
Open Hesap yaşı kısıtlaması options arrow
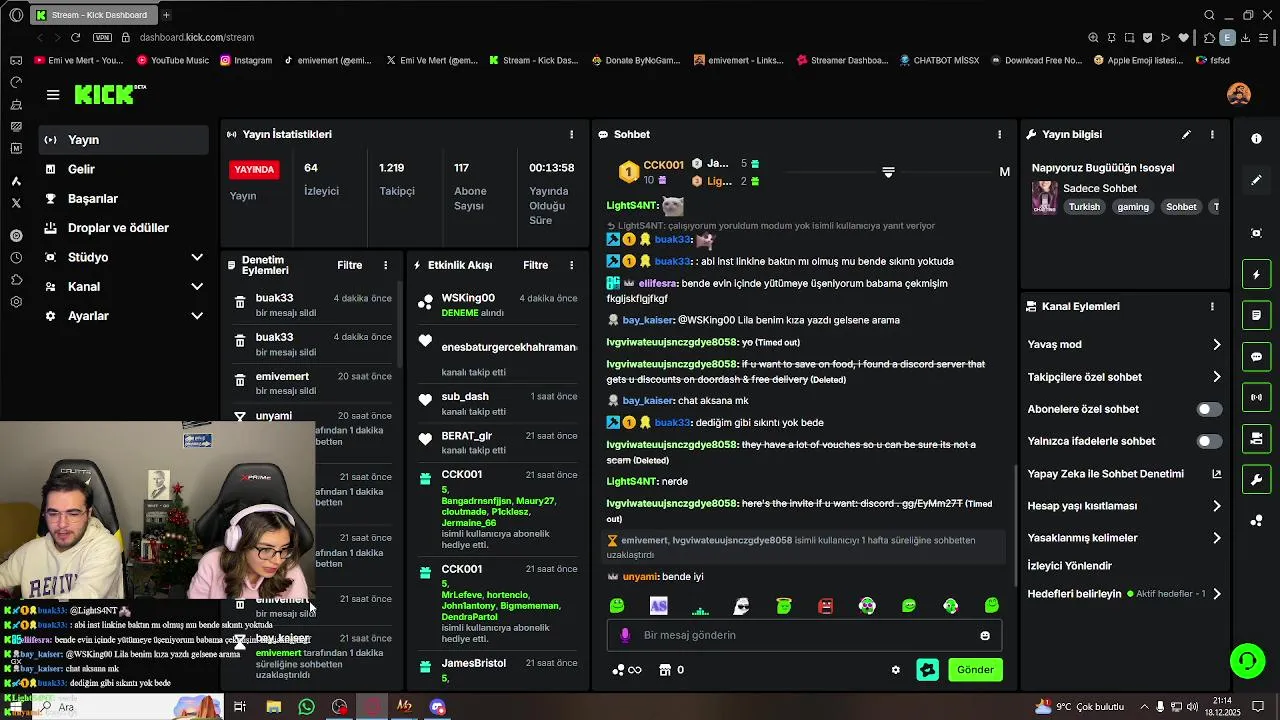coord(1217,506)
